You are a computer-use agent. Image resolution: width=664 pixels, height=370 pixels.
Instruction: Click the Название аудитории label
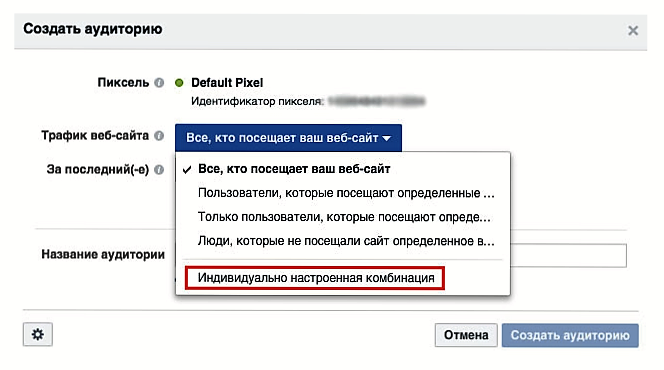click(x=103, y=254)
